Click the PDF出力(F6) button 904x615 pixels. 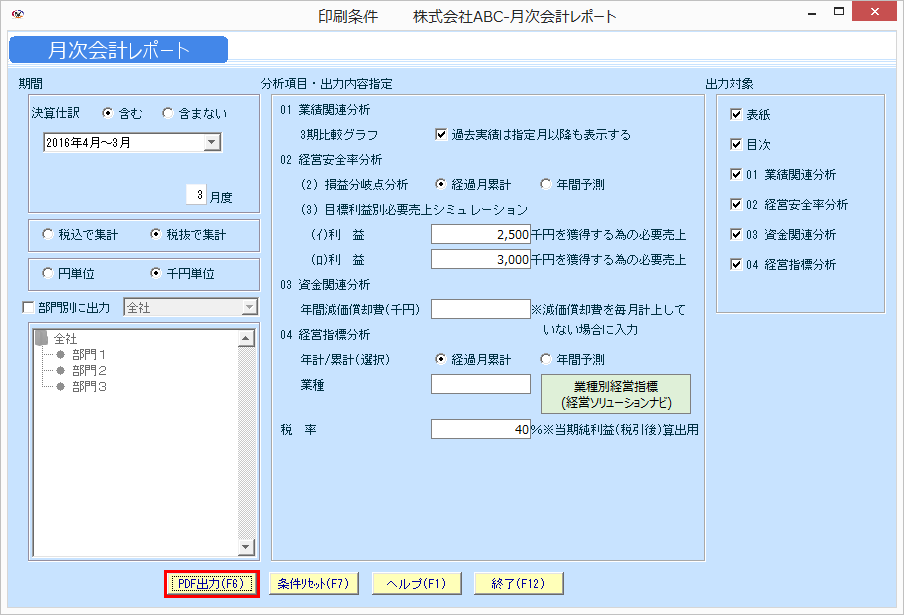click(x=209, y=583)
